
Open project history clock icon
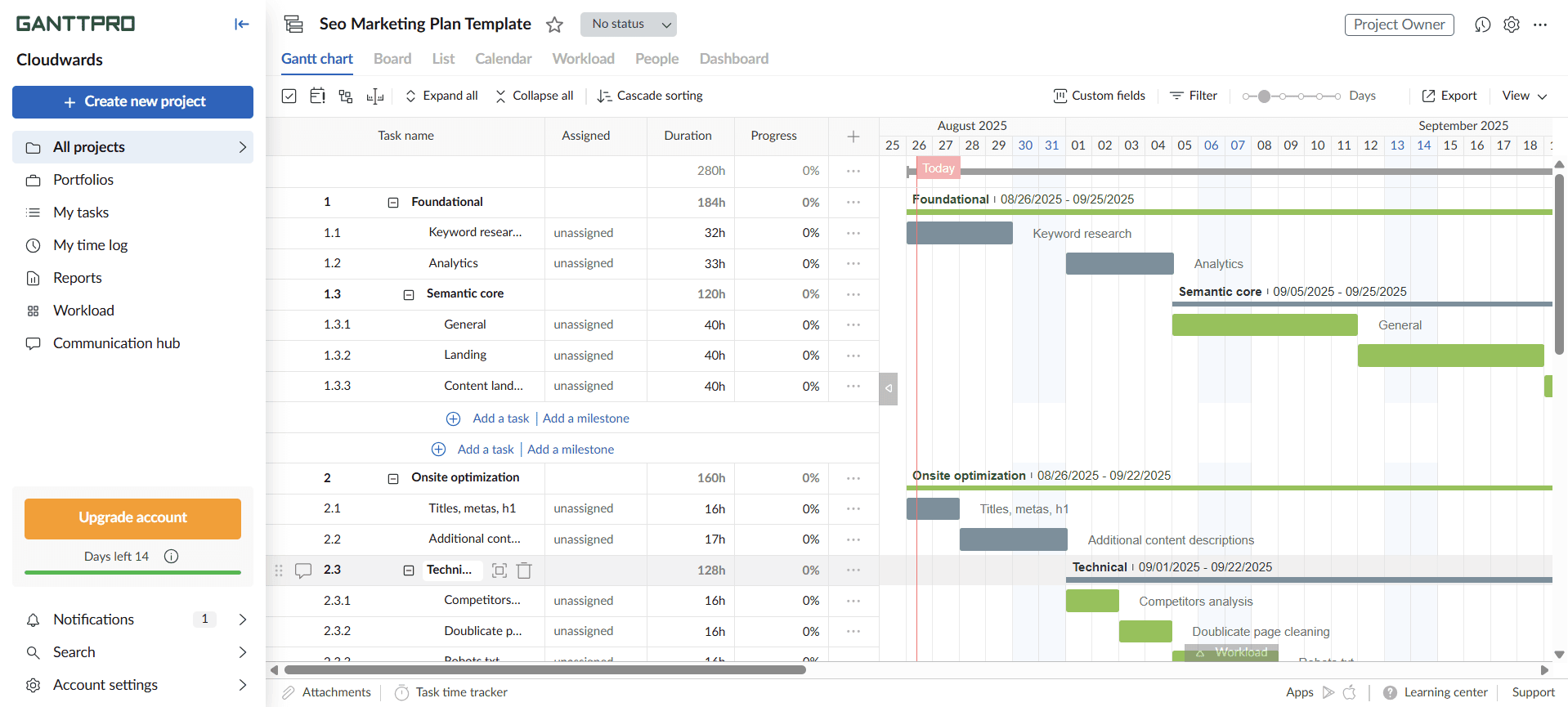click(1483, 25)
